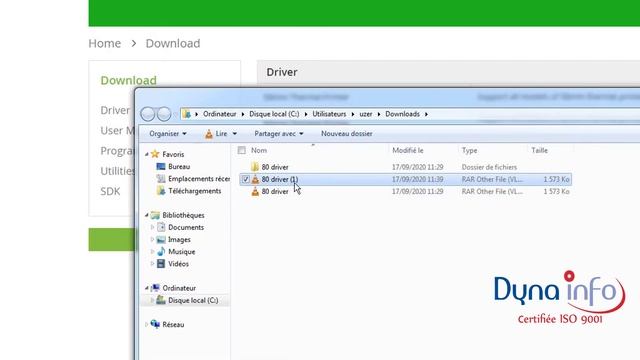Click the VLC cone icon beside Lire
Screen dimensions: 640x360
tap(209, 134)
